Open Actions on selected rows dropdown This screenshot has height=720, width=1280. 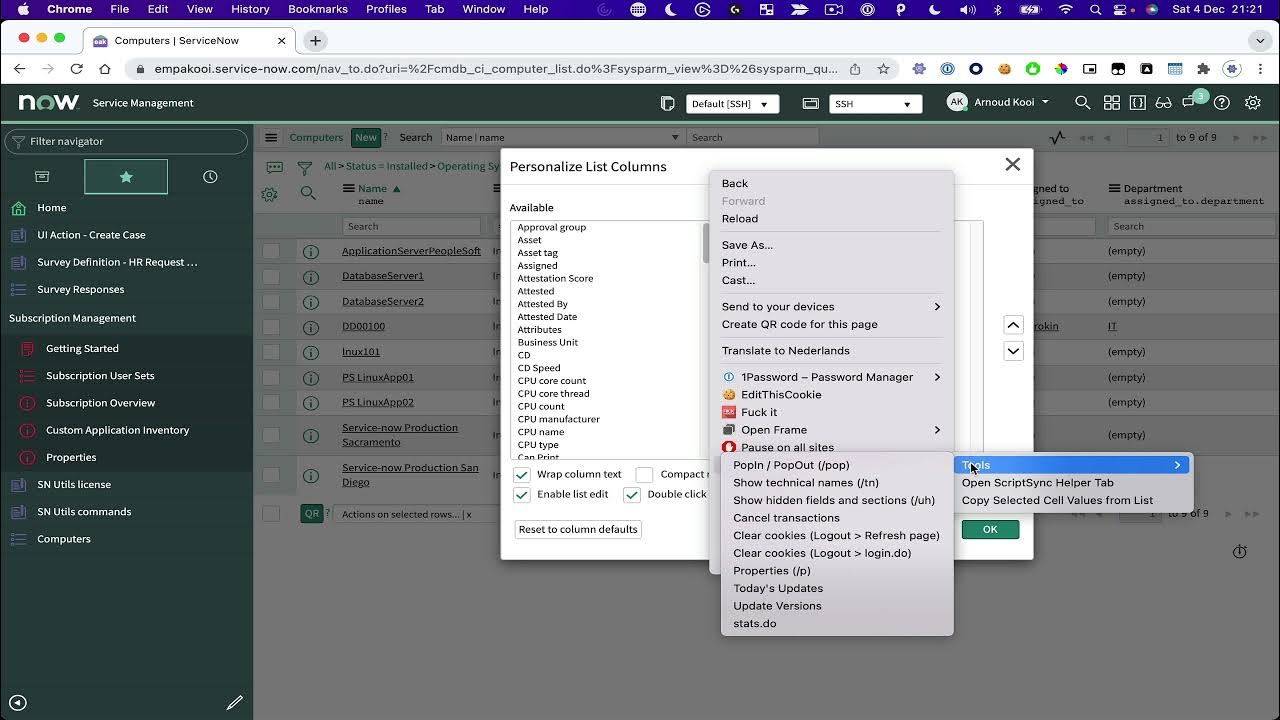pyautogui.click(x=412, y=514)
